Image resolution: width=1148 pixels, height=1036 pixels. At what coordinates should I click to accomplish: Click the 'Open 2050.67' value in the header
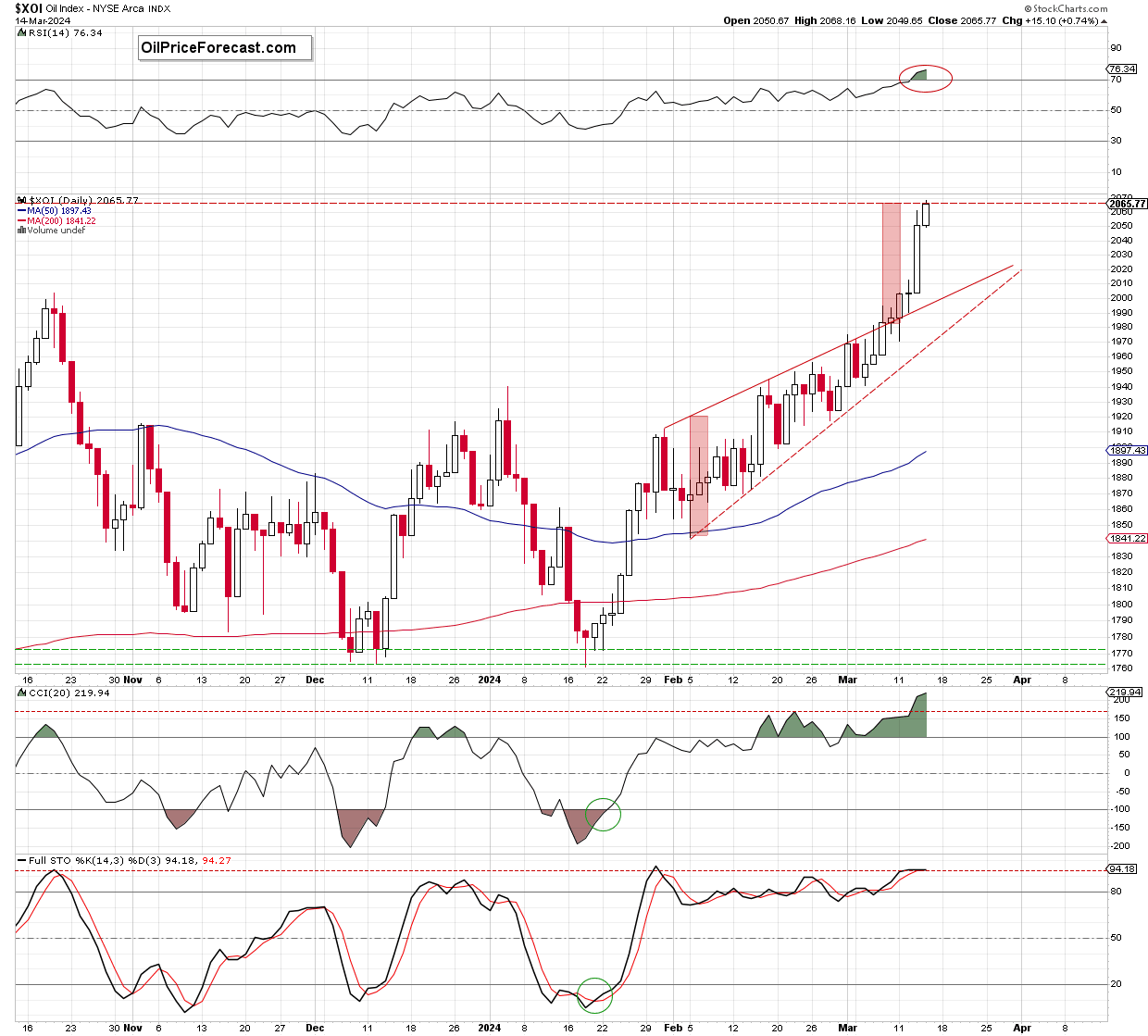coord(756,20)
